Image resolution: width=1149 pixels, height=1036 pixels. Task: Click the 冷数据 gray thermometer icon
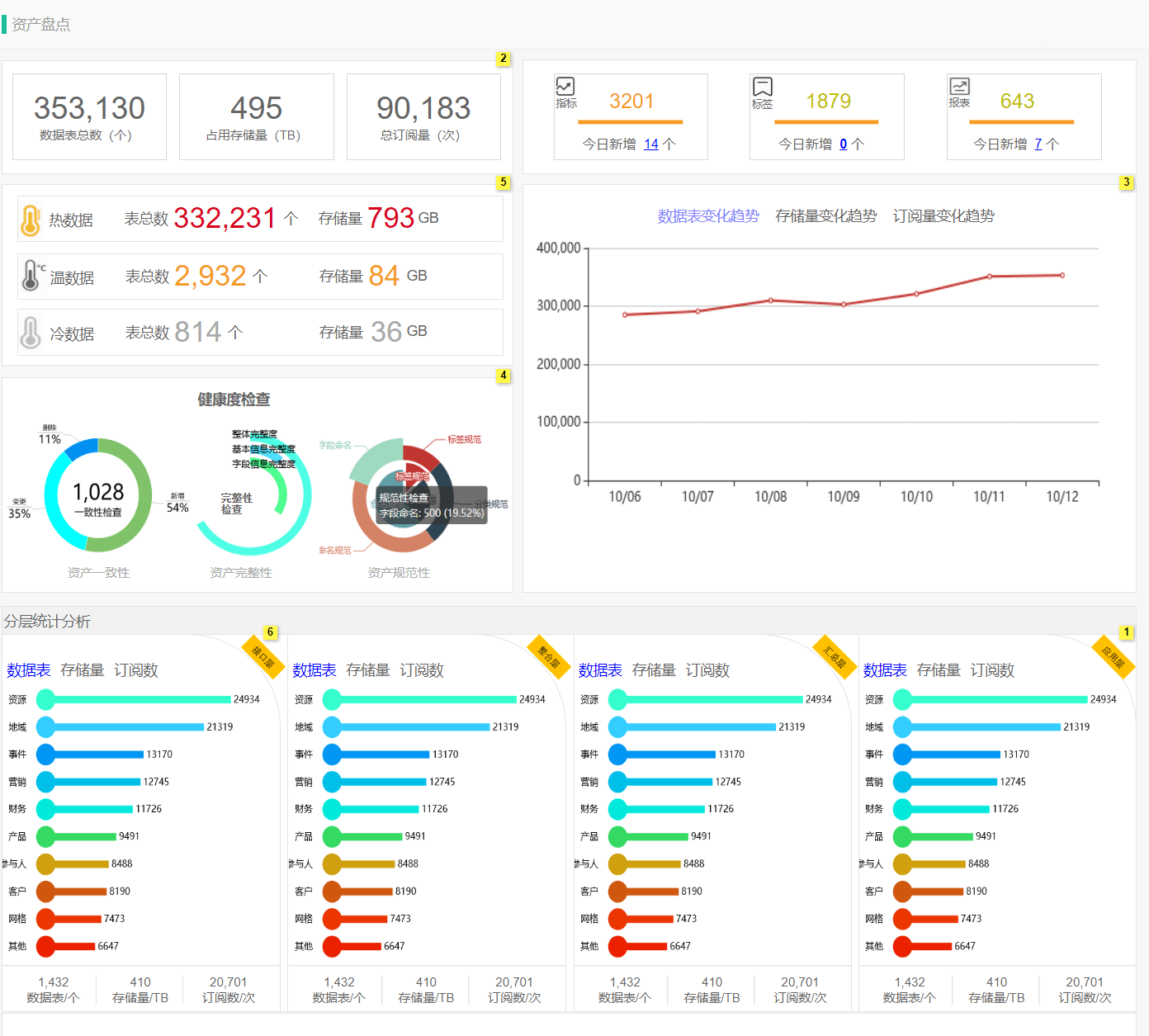point(31,333)
